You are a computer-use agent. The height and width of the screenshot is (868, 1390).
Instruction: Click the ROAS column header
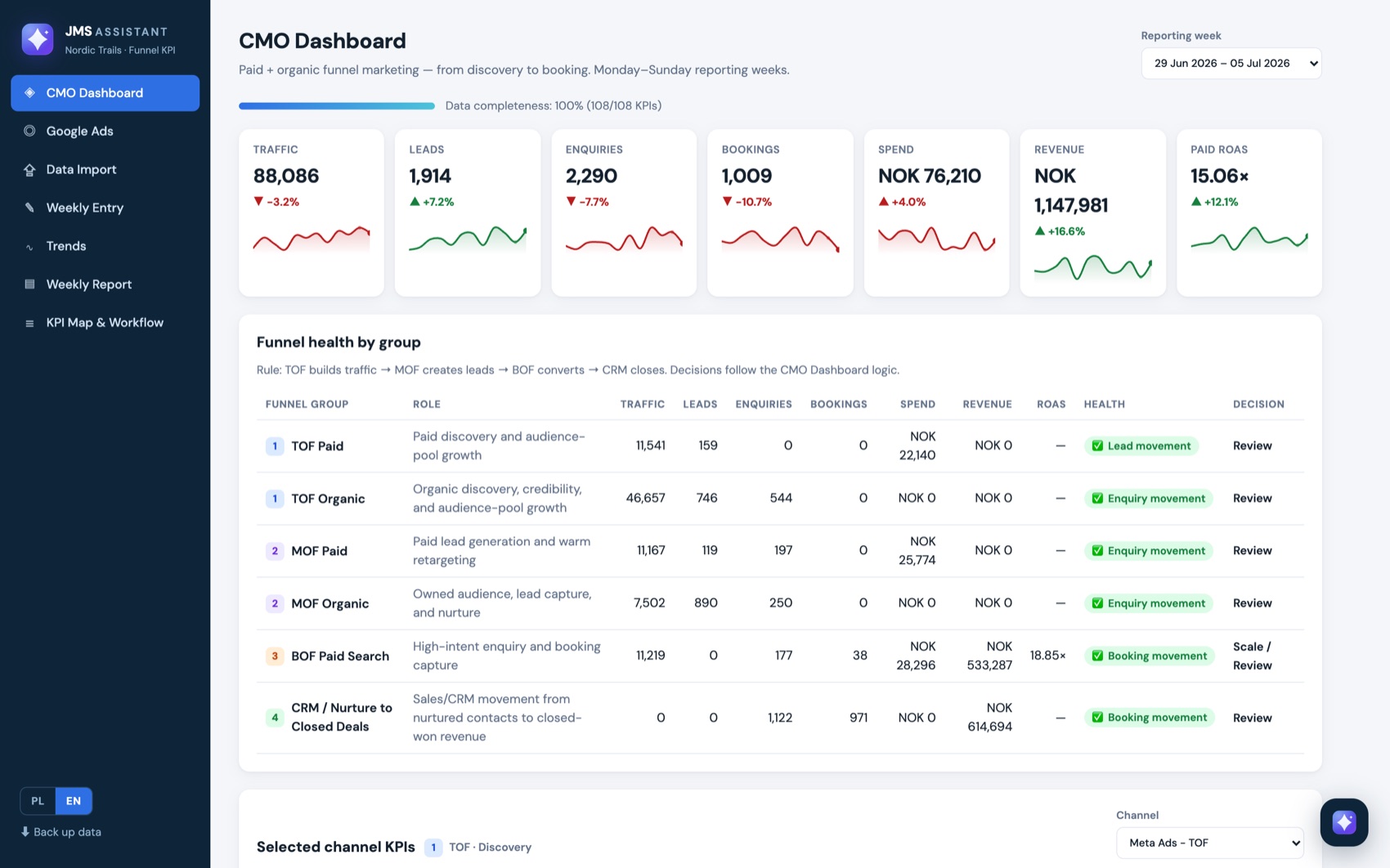tap(1051, 405)
